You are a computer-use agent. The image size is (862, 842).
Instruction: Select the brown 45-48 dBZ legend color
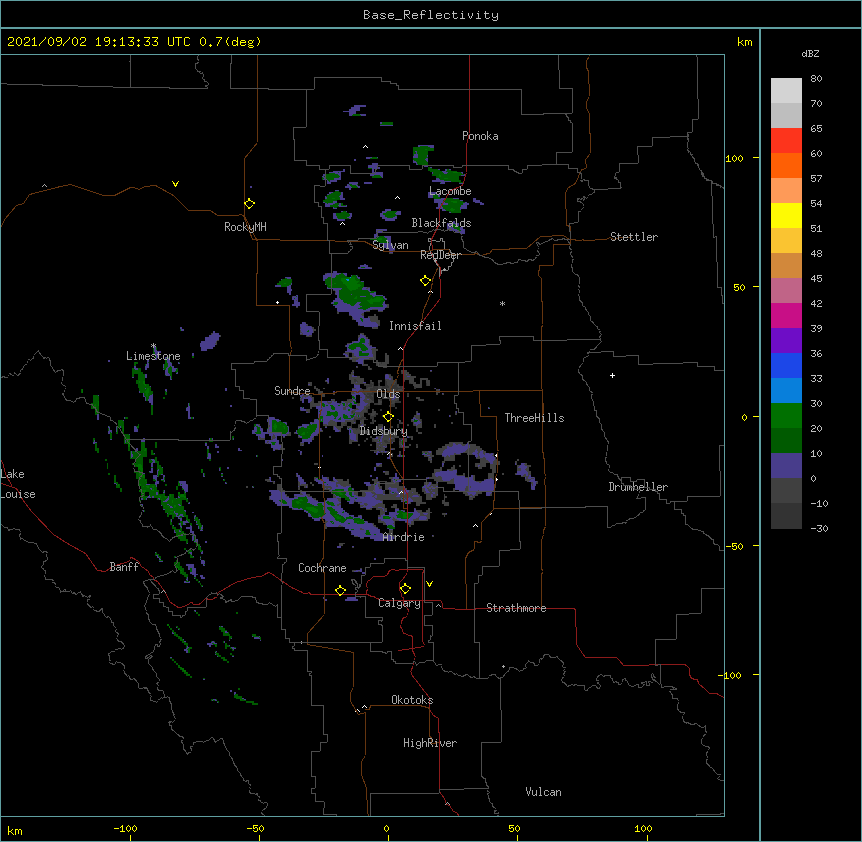tap(786, 265)
